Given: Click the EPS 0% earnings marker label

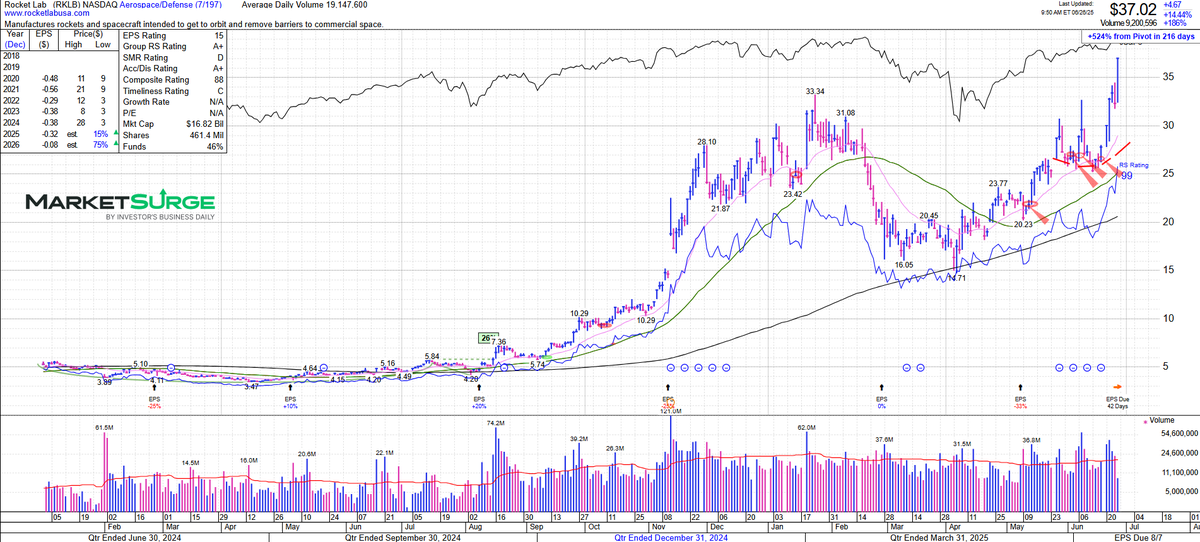Looking at the screenshot, I should click(x=882, y=402).
